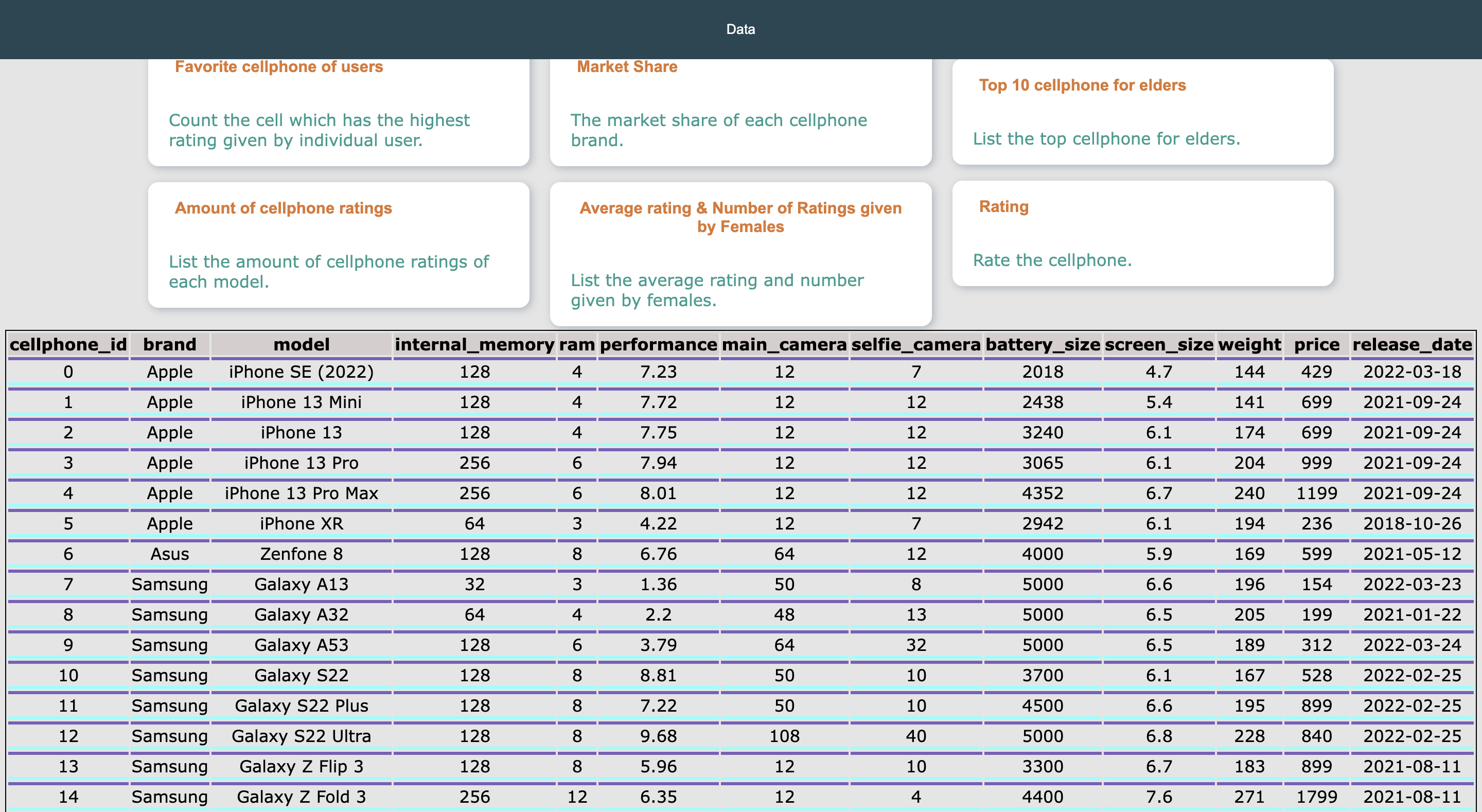Click the Zenfone 8 model cell

coord(301,554)
